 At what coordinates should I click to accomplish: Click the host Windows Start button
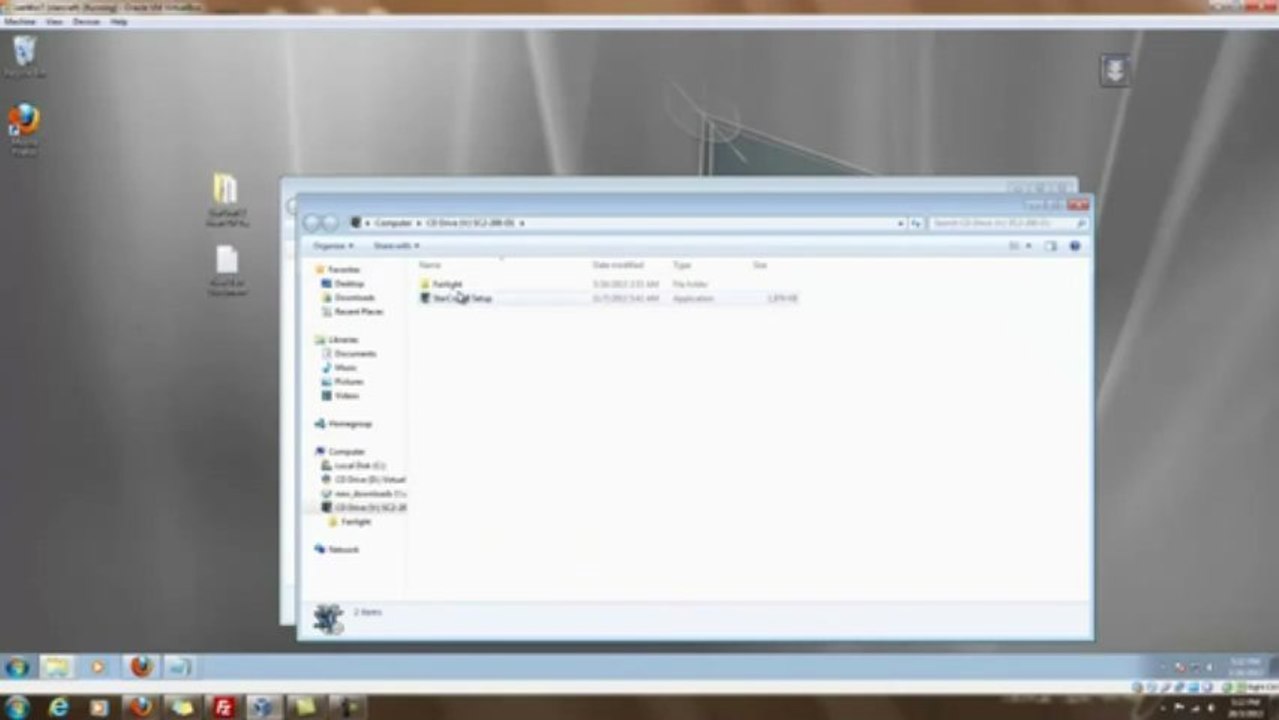17,707
